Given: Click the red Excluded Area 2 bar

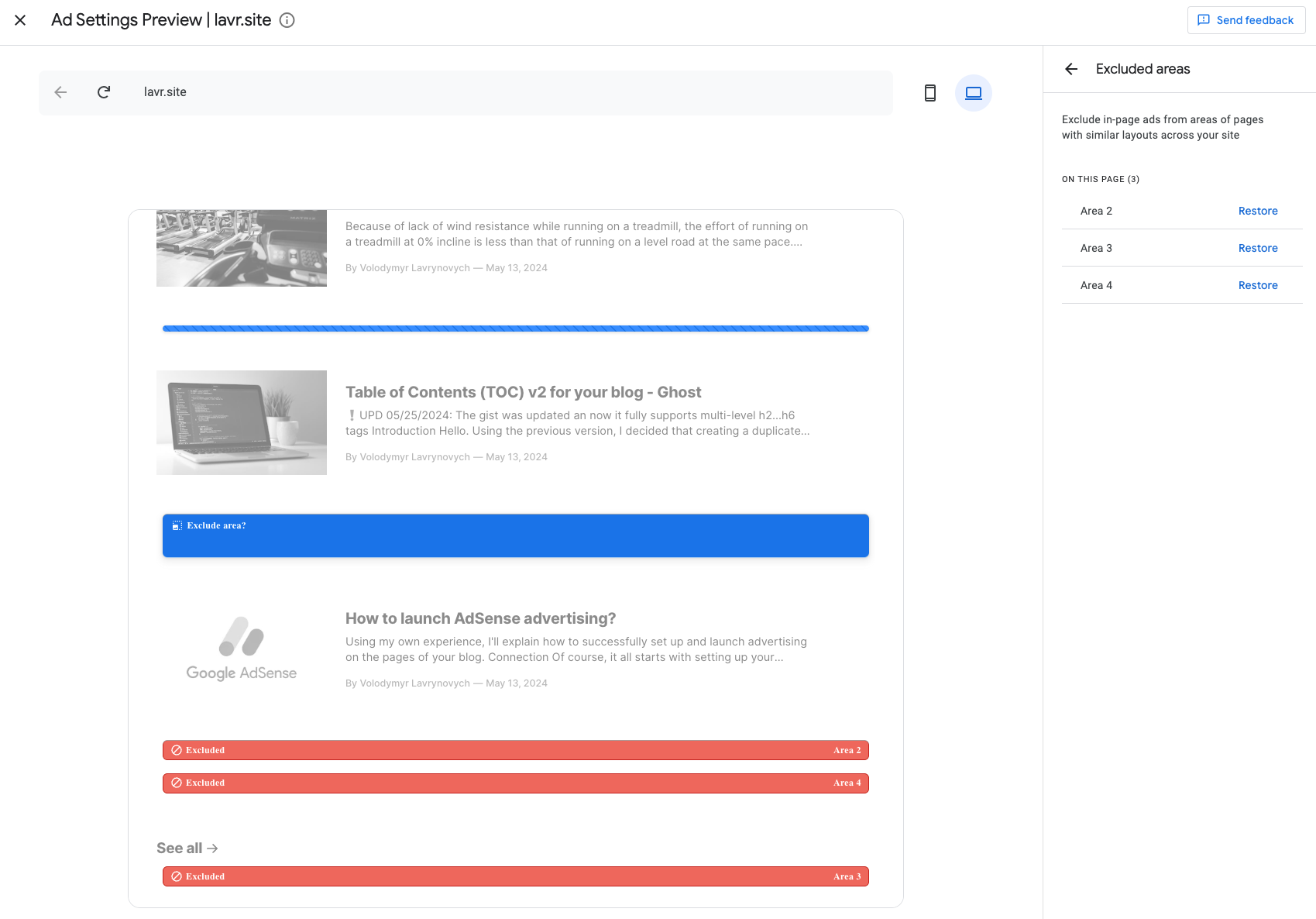Looking at the screenshot, I should (515, 750).
